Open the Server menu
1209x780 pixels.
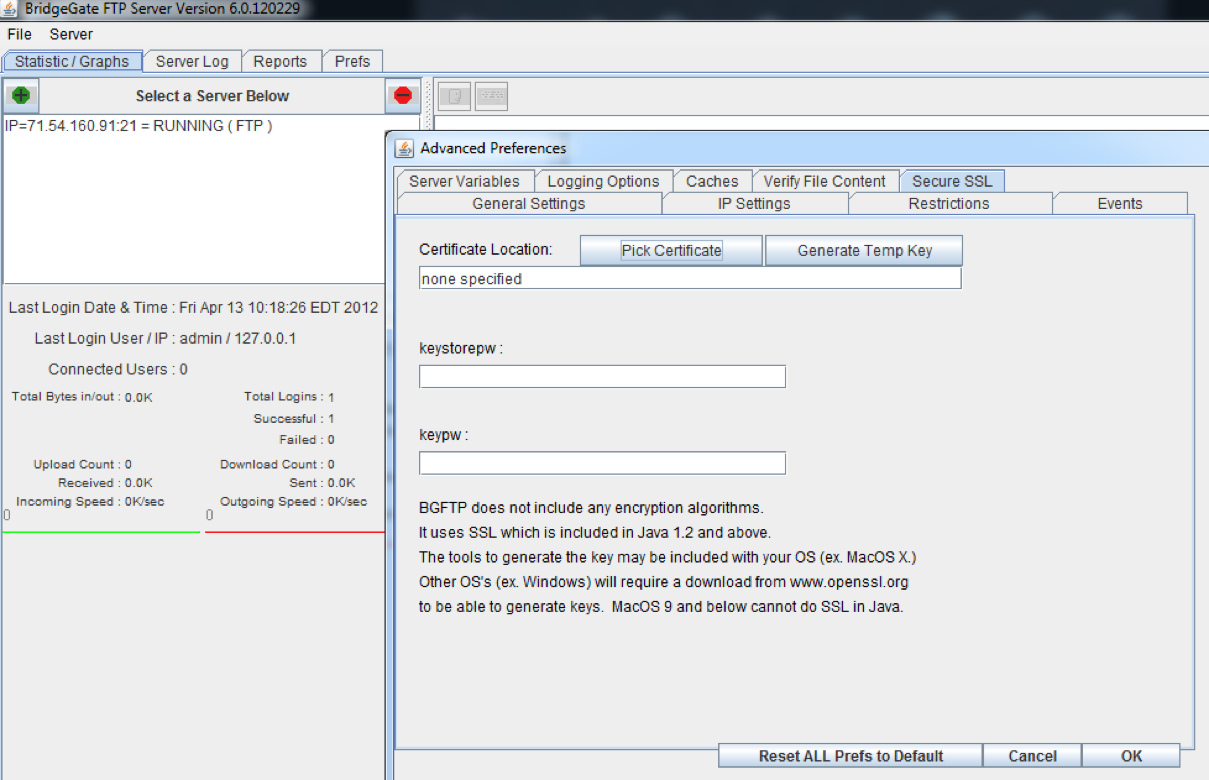tap(71, 34)
